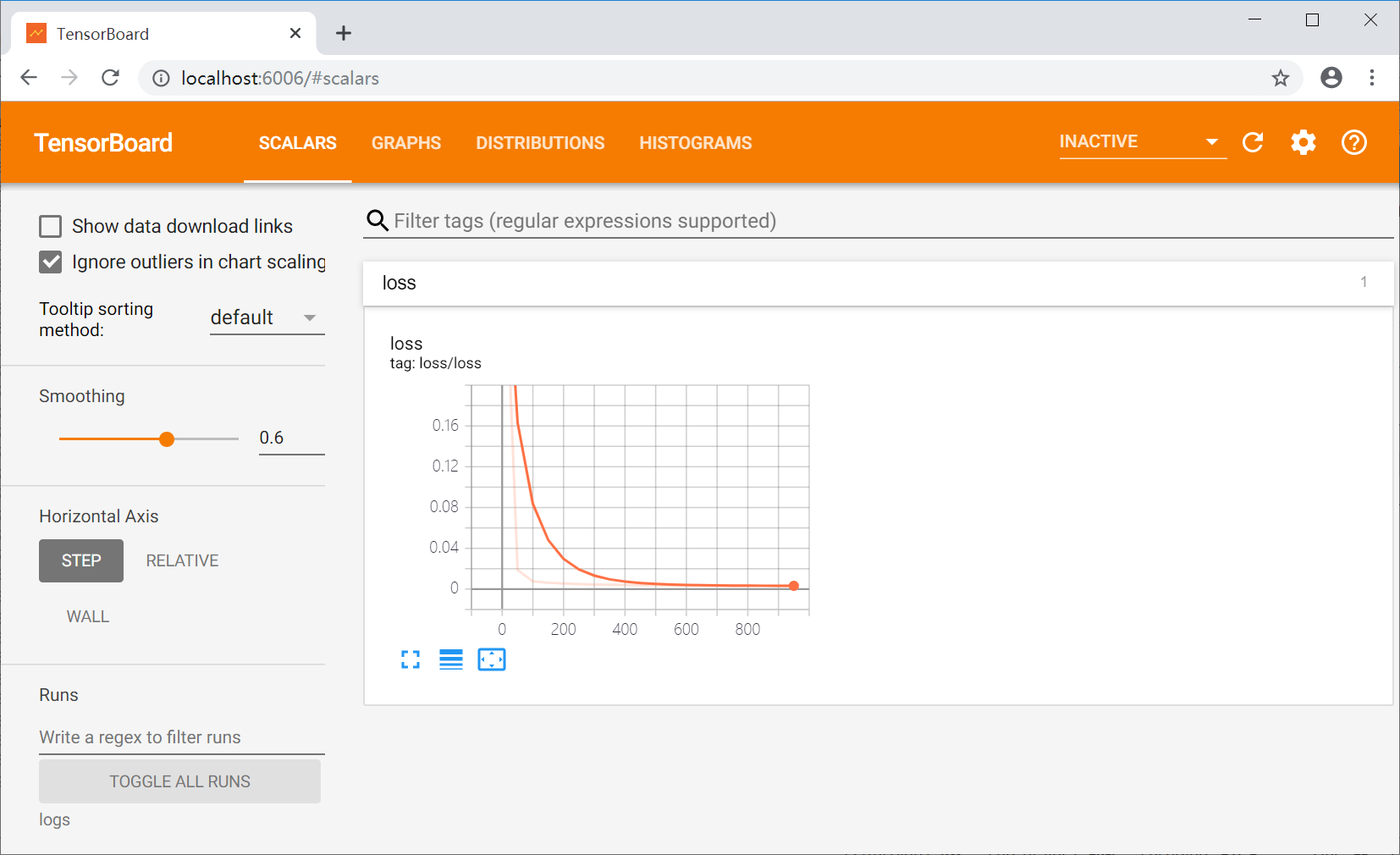This screenshot has width=1400, height=855.
Task: Click TOGGLE ALL RUNS button
Action: (179, 781)
